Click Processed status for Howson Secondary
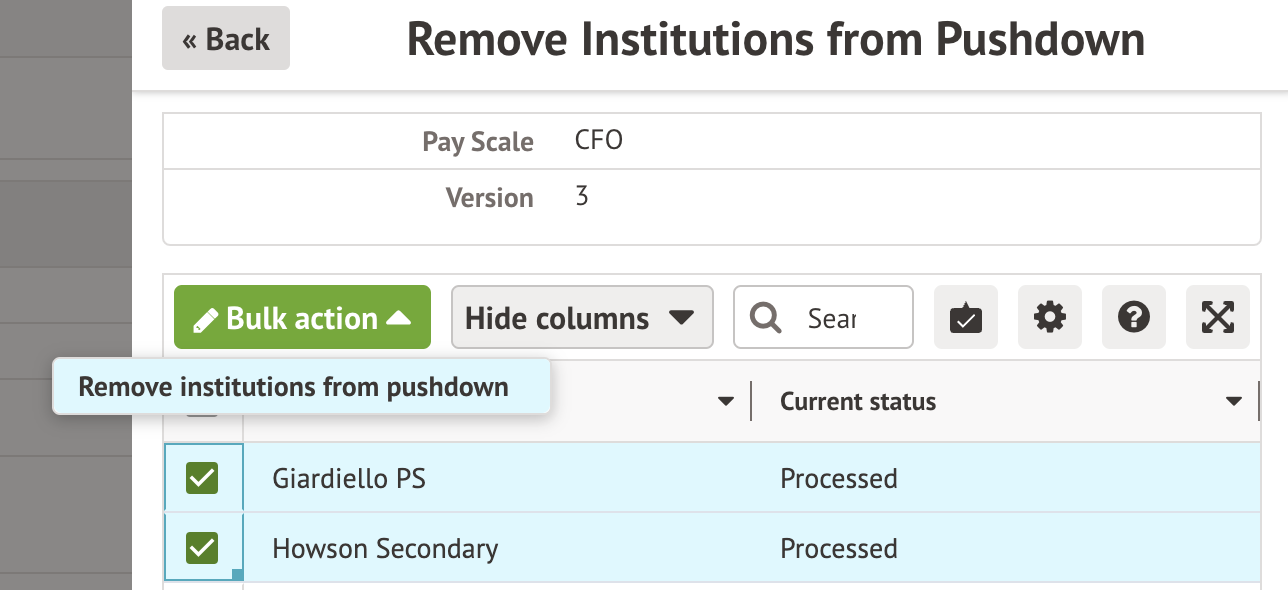The image size is (1288, 590). coord(838,548)
